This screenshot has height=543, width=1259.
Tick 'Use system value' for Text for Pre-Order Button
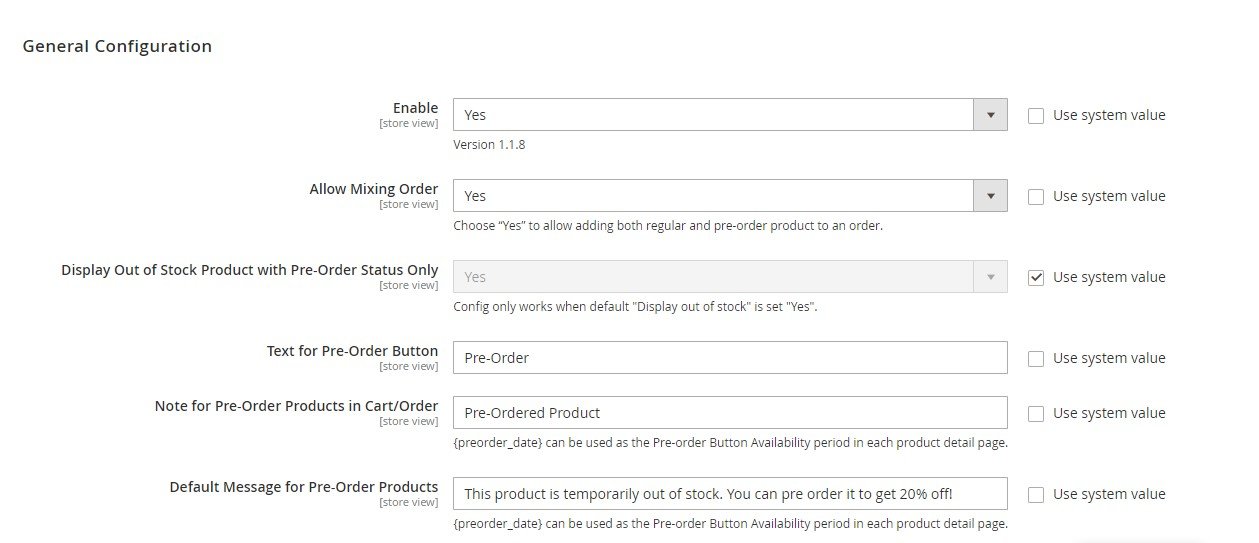pyautogui.click(x=1036, y=358)
